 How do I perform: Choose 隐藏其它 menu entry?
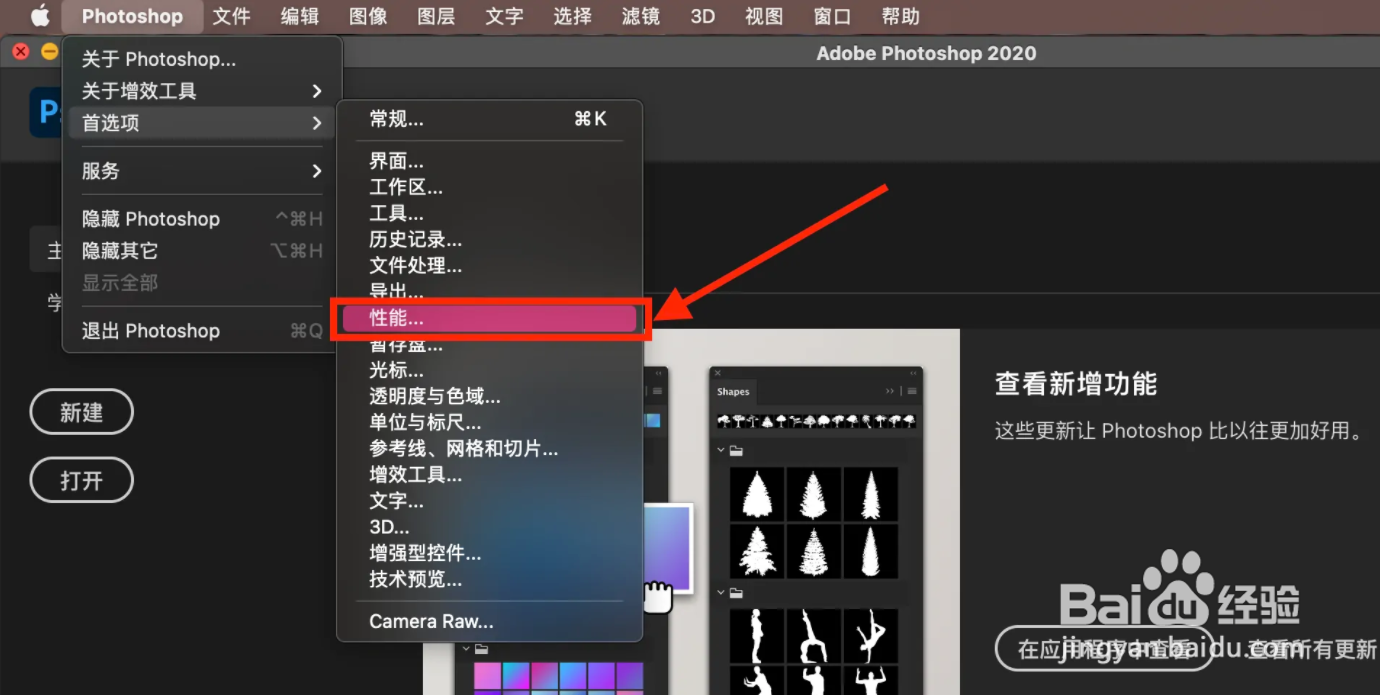tap(202, 251)
